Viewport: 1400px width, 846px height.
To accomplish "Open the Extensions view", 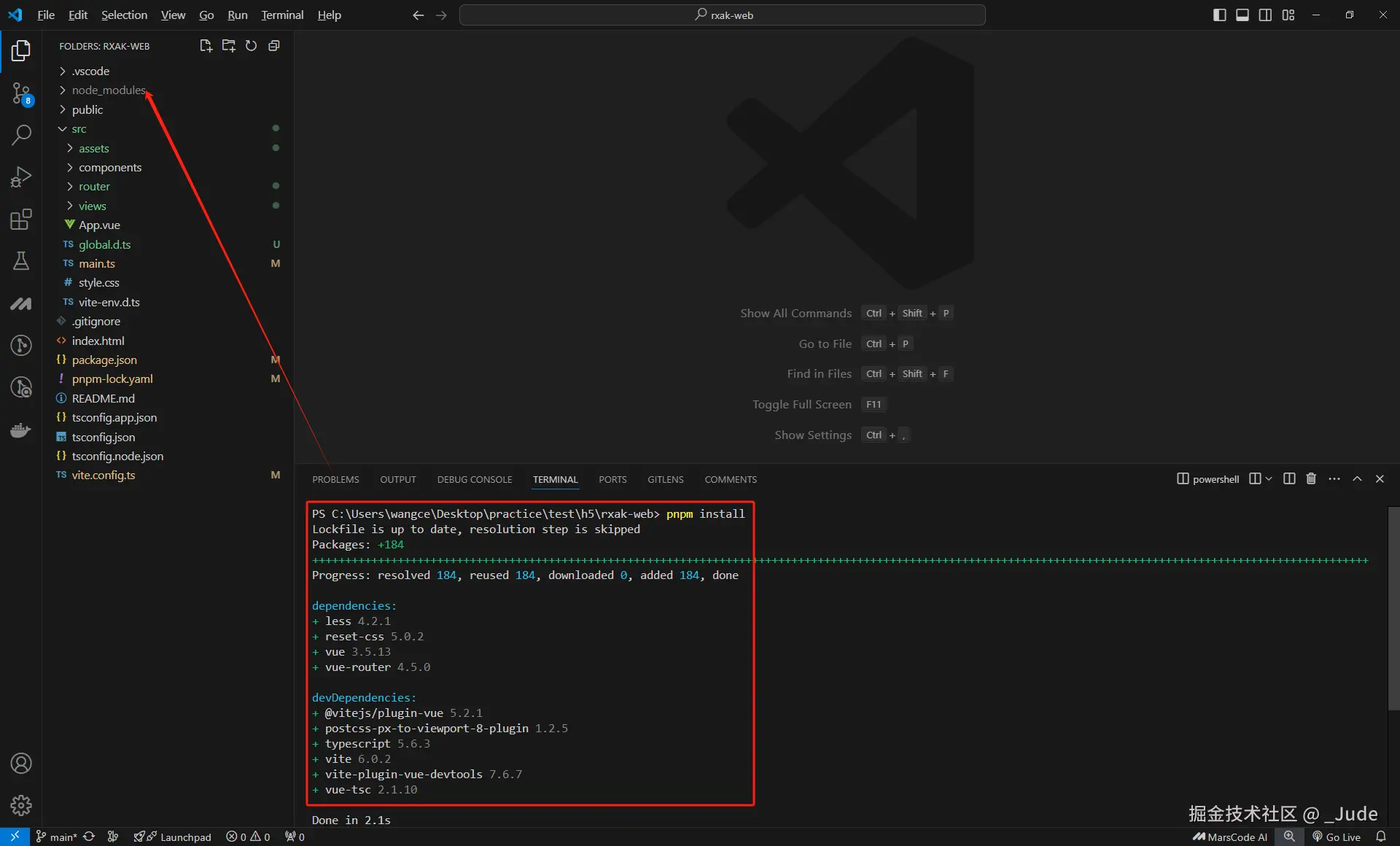I will (x=21, y=220).
